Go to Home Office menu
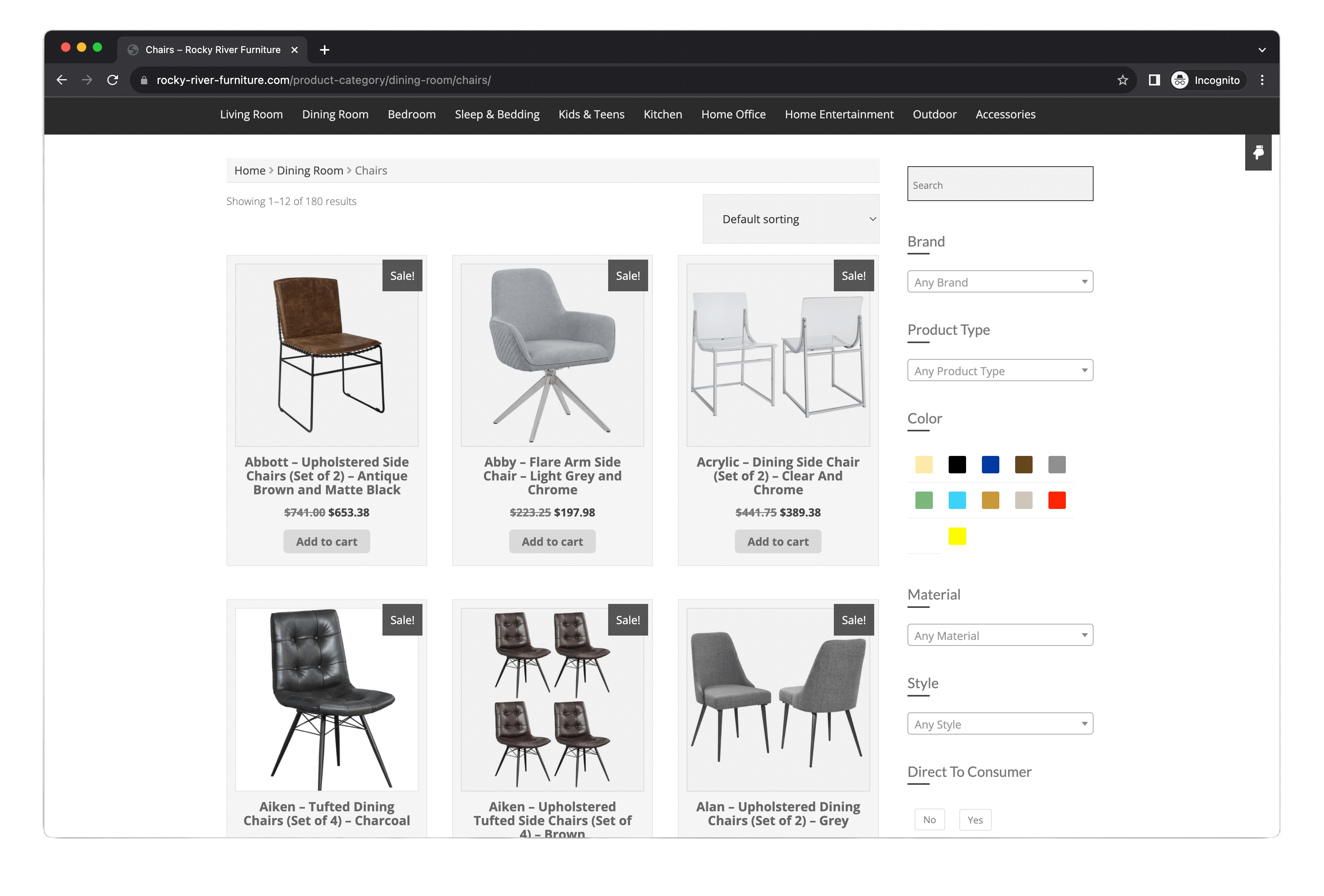The width and height of the screenshot is (1324, 896). tap(733, 114)
